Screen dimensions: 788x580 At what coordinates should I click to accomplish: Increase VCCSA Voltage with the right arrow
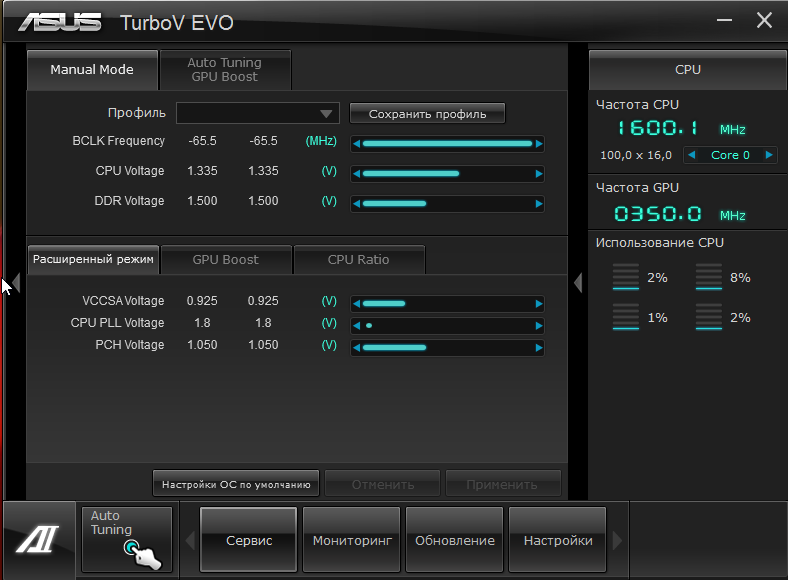(539, 304)
